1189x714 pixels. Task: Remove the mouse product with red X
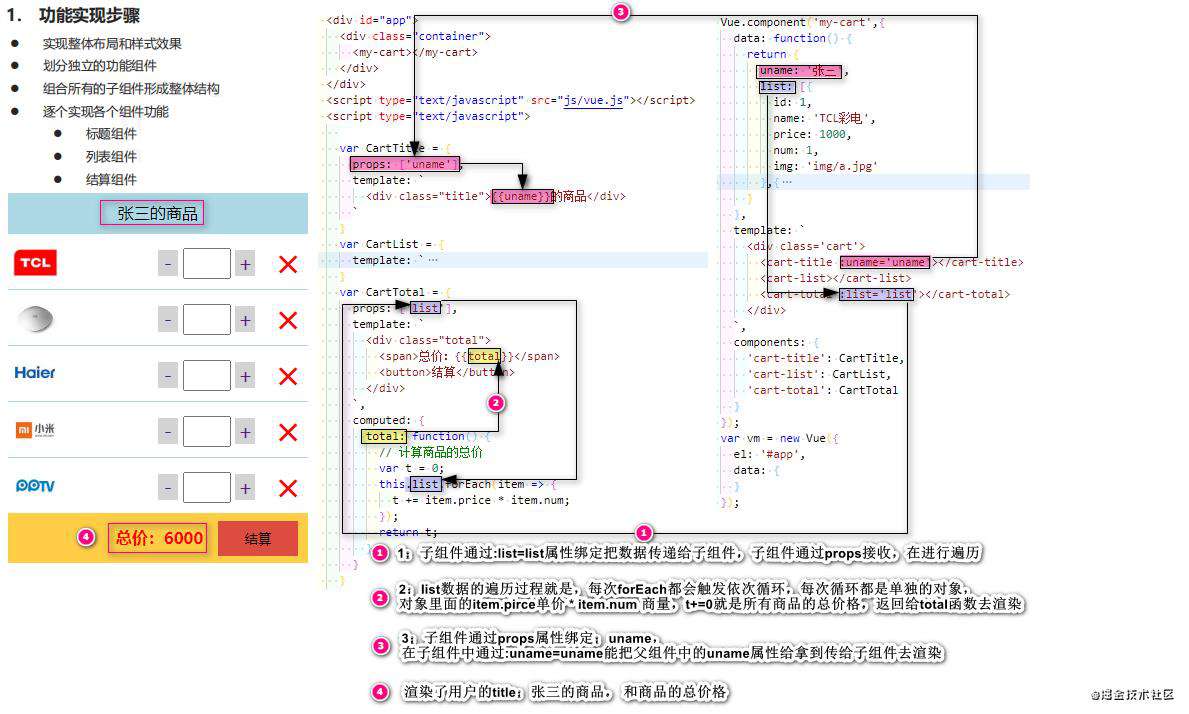pyautogui.click(x=287, y=321)
